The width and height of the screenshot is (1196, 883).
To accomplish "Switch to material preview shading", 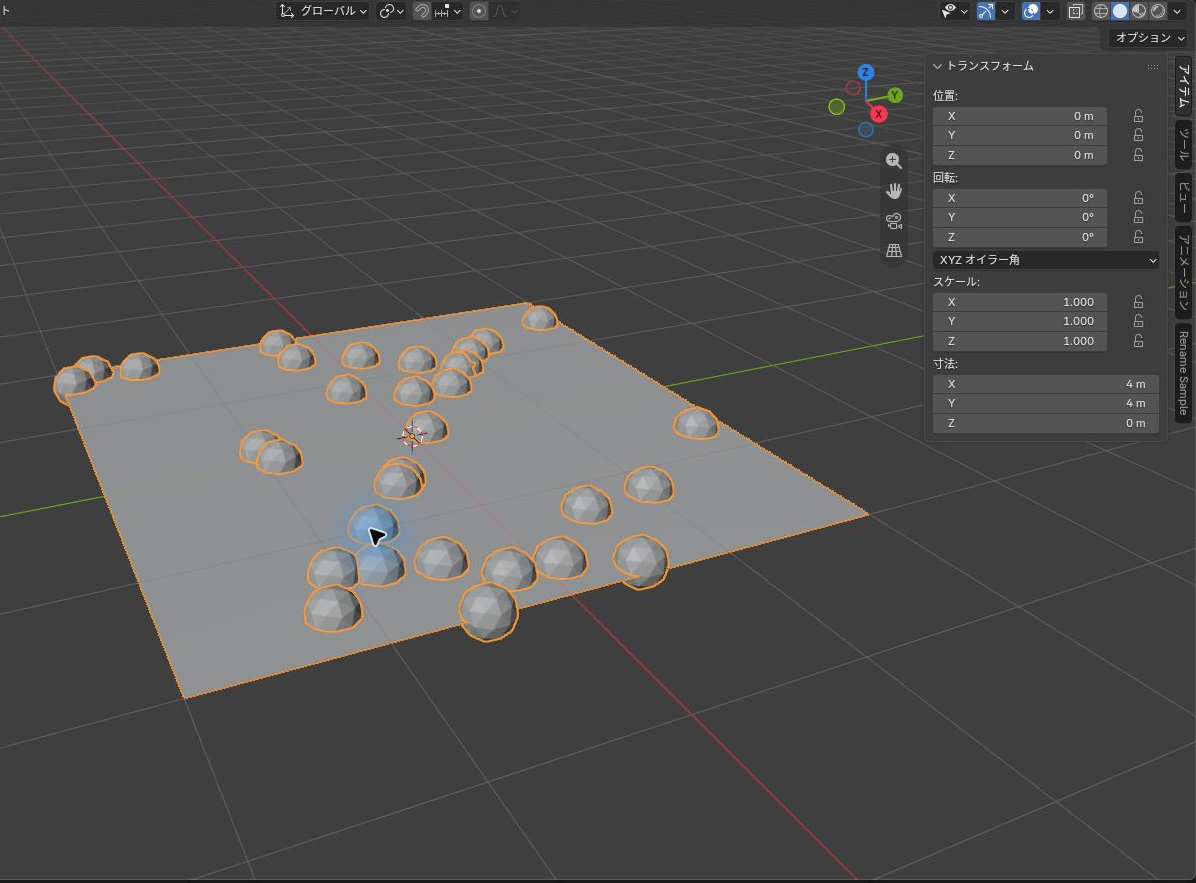I will [1139, 11].
